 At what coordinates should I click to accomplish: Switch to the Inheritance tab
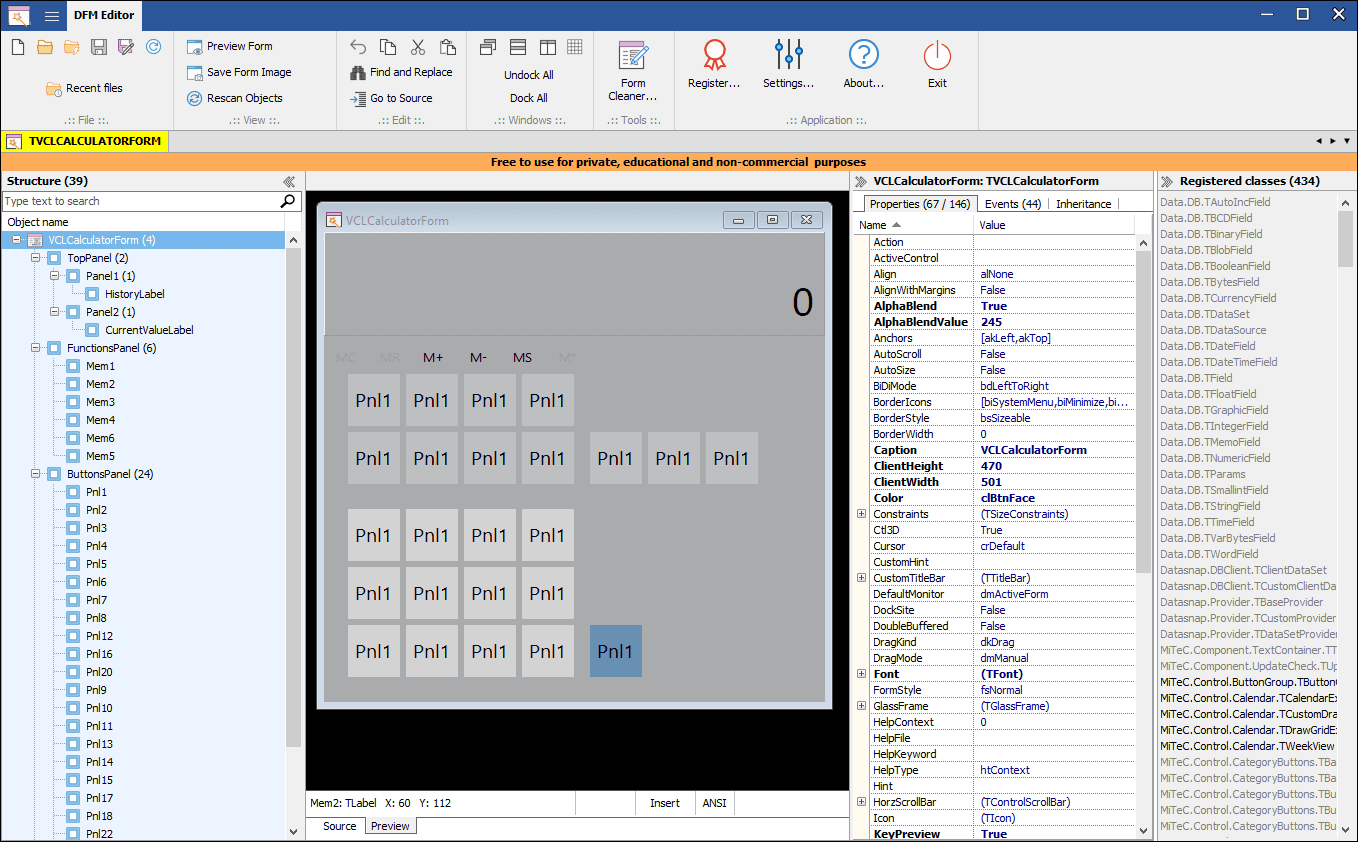pyautogui.click(x=1083, y=204)
